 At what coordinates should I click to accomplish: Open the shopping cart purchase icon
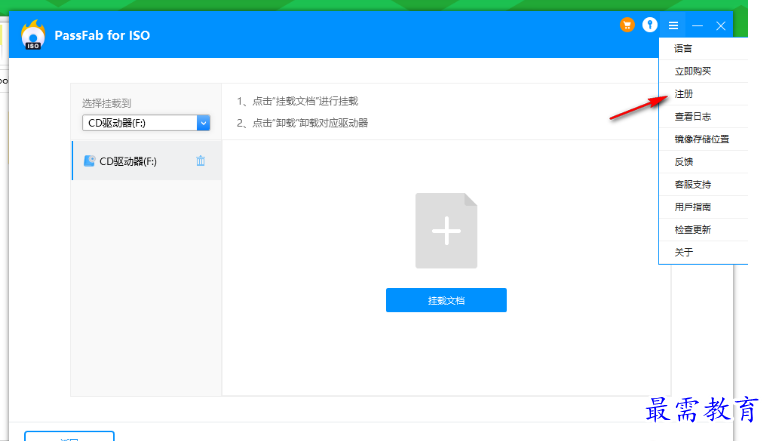click(627, 24)
